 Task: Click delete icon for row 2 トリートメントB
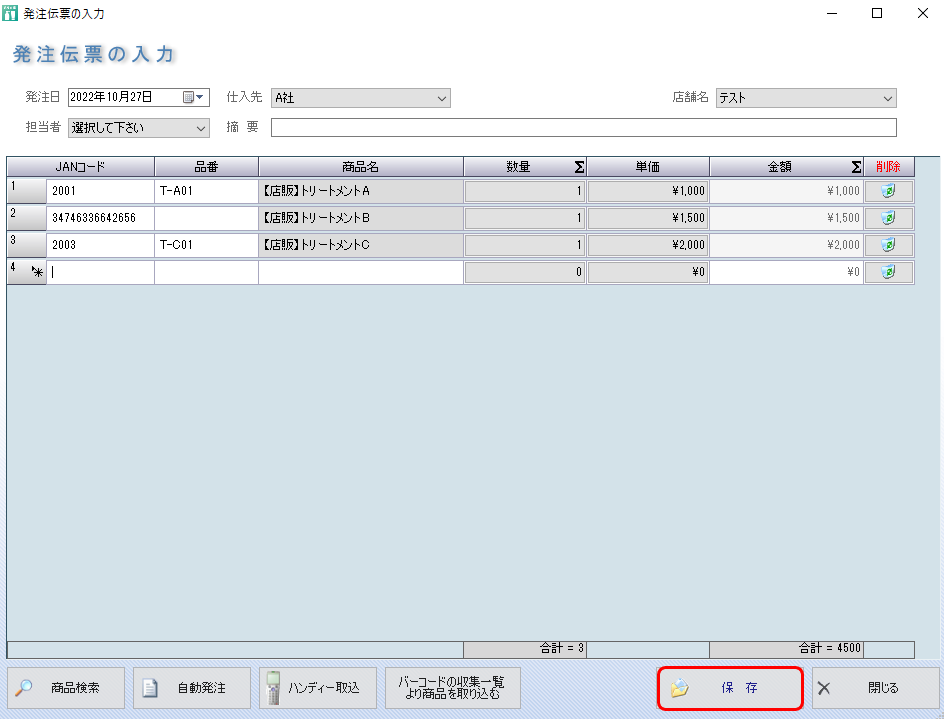tap(888, 218)
